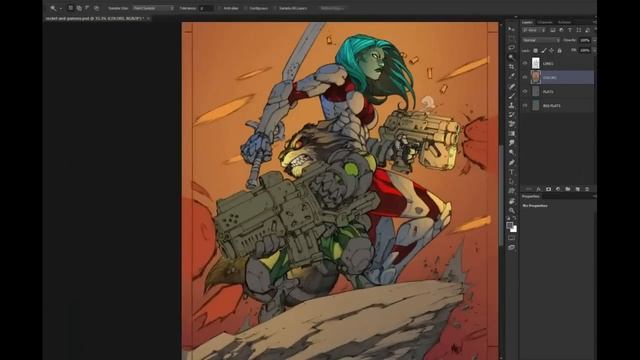The width and height of the screenshot is (640, 360).
Task: Select the Healing Brush tool
Action: [x=511, y=86]
